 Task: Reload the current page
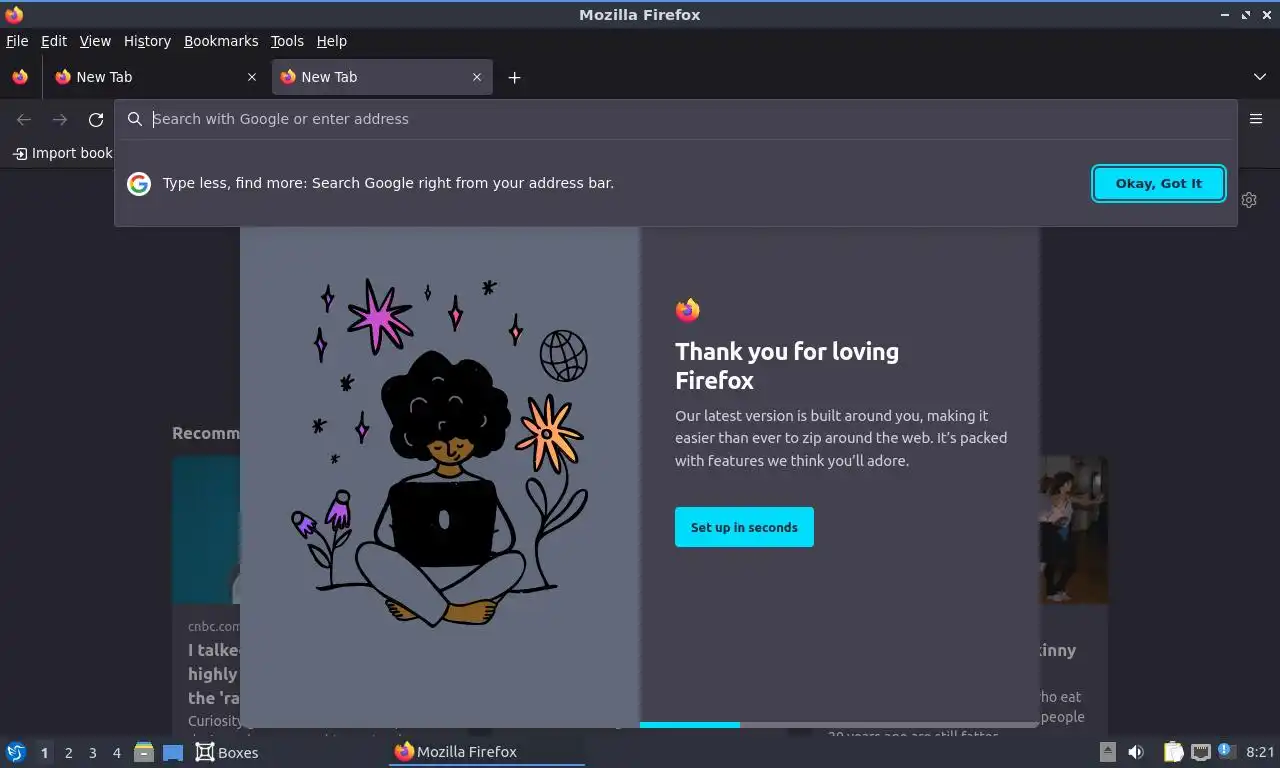click(96, 120)
